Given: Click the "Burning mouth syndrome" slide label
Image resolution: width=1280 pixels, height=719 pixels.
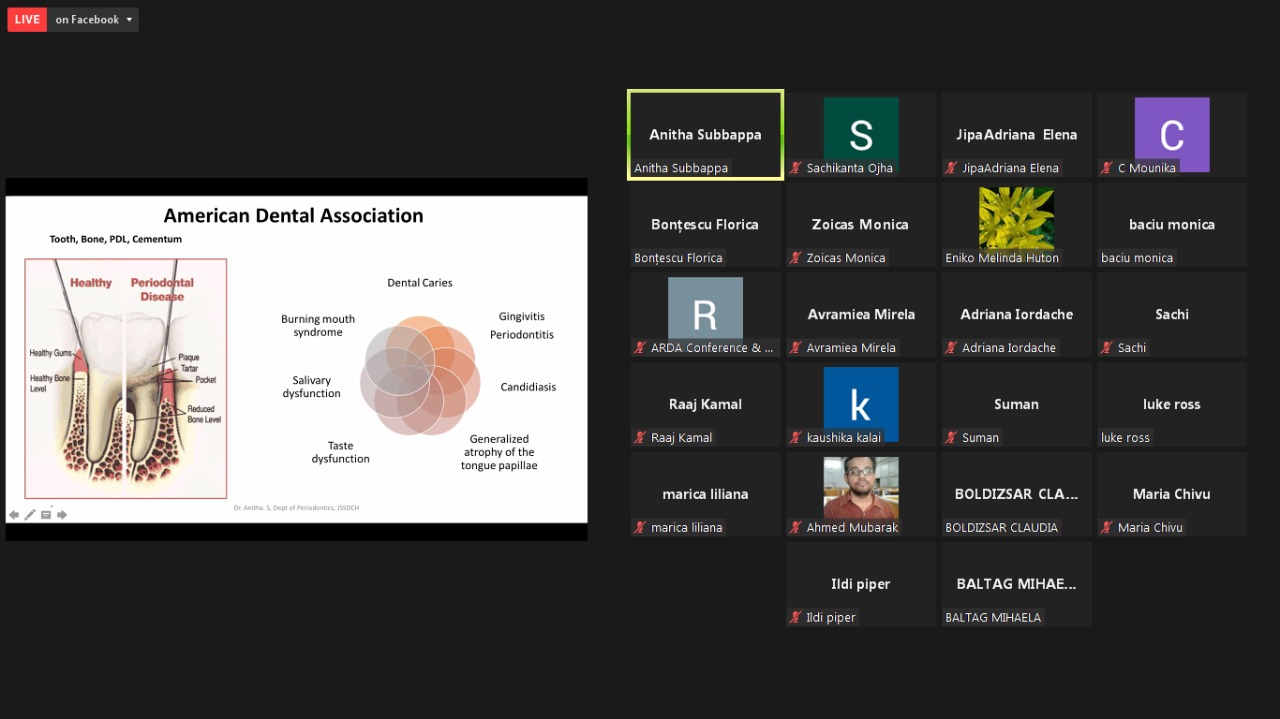Looking at the screenshot, I should coord(318,326).
